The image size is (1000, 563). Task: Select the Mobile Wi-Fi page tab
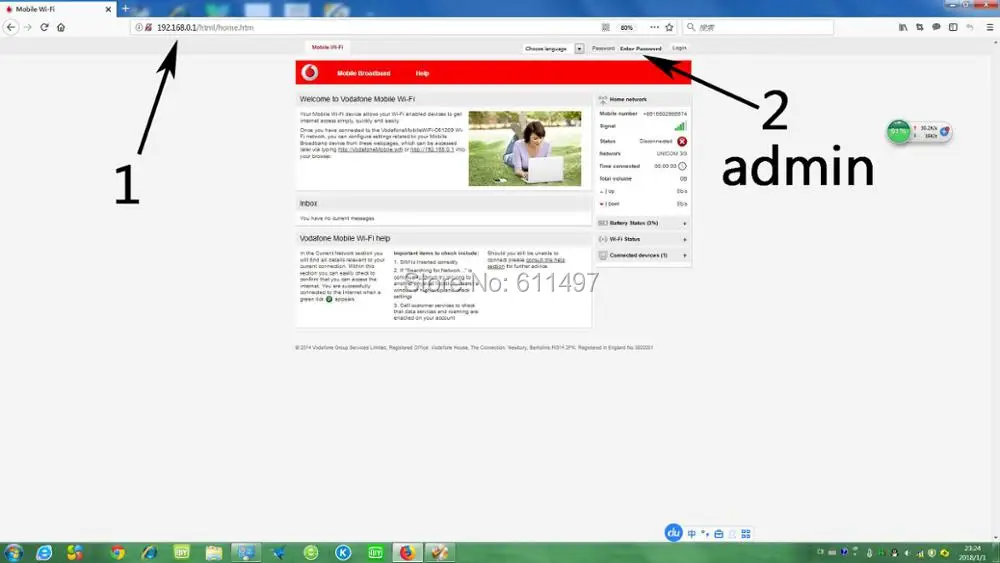[327, 47]
